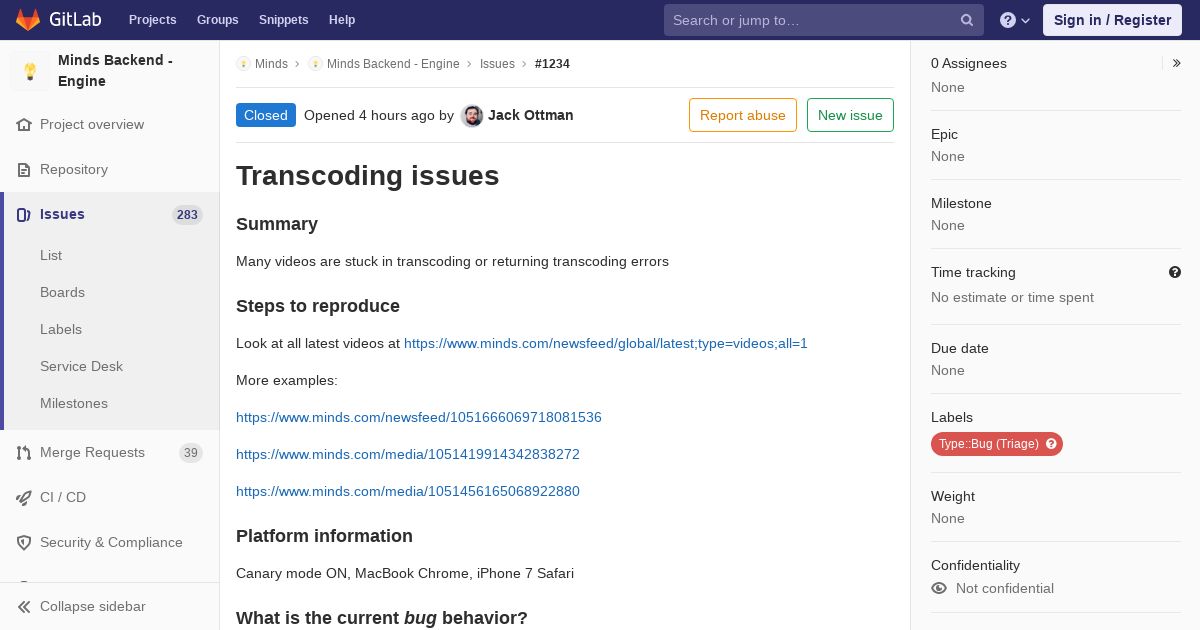The width and height of the screenshot is (1200, 630).
Task: Click the Closed status badge
Action: pos(266,115)
